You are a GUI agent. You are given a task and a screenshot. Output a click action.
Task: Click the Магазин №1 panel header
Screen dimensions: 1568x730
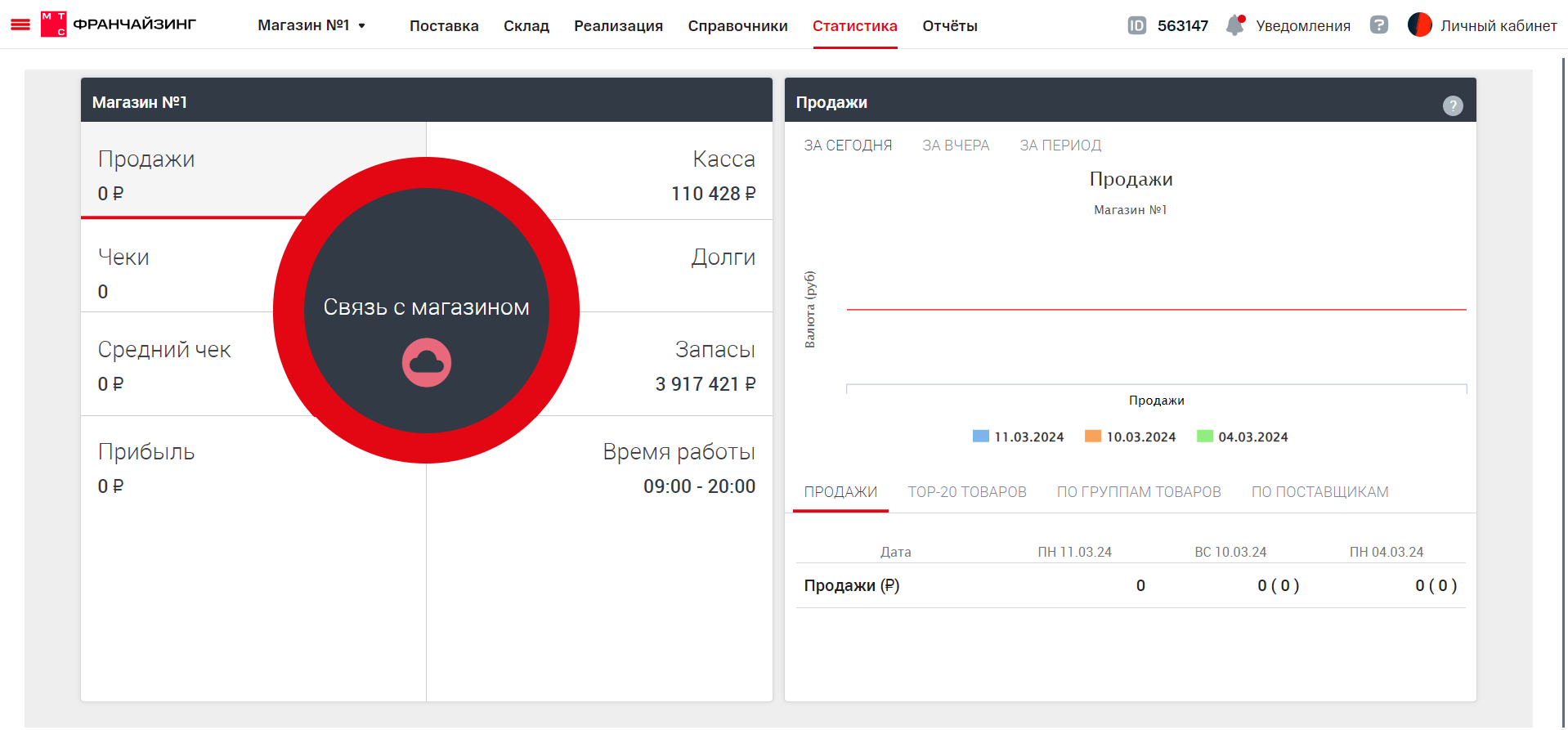click(x=427, y=101)
